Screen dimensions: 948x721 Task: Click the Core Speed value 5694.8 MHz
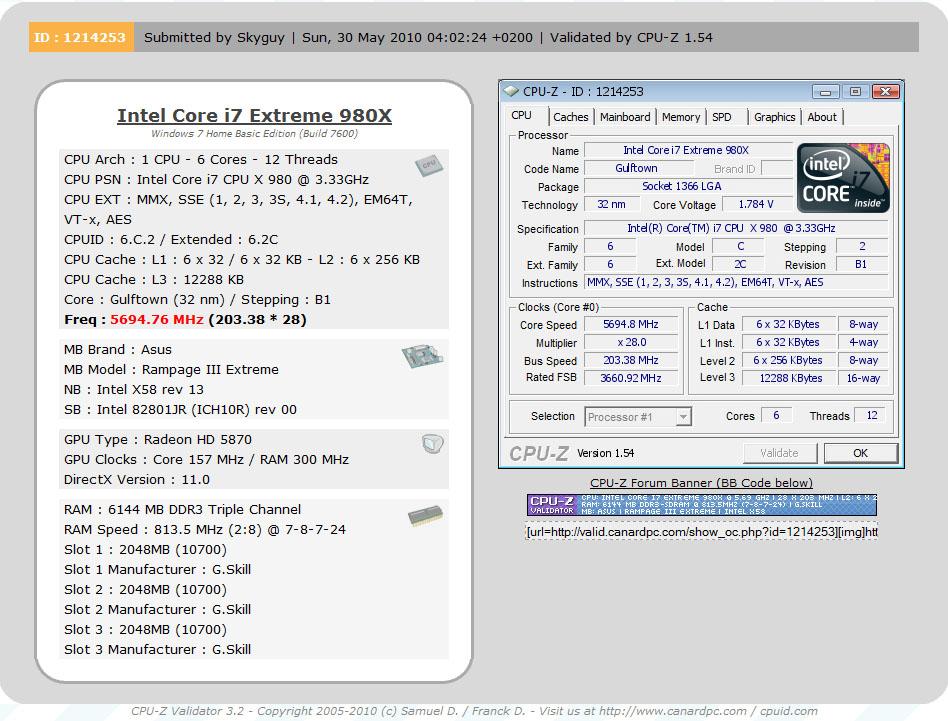click(x=631, y=324)
